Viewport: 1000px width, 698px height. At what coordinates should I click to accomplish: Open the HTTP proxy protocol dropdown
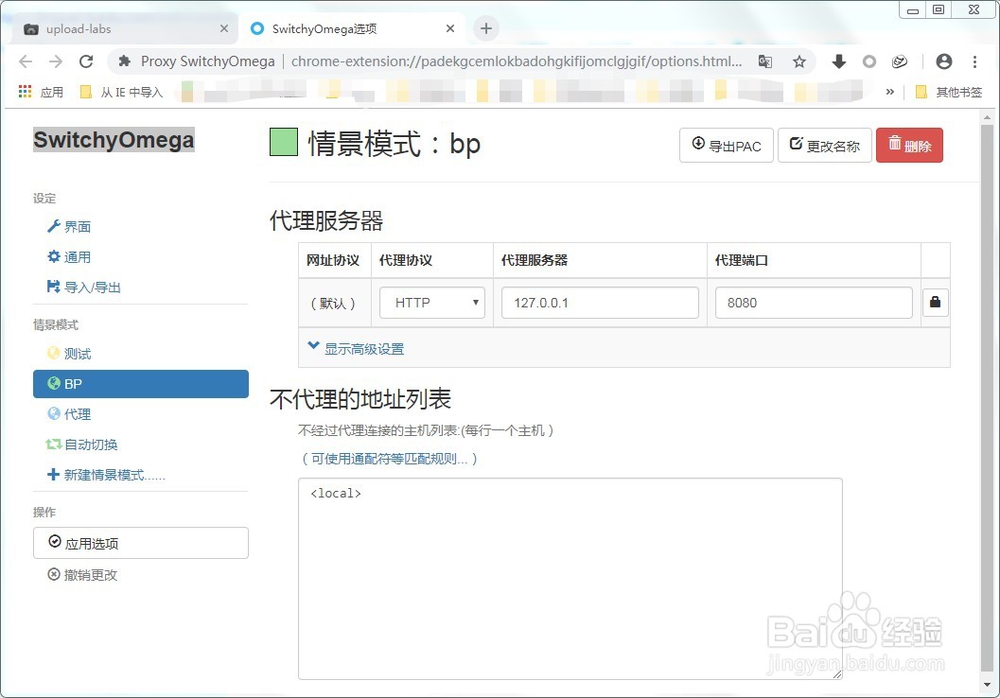coord(432,302)
